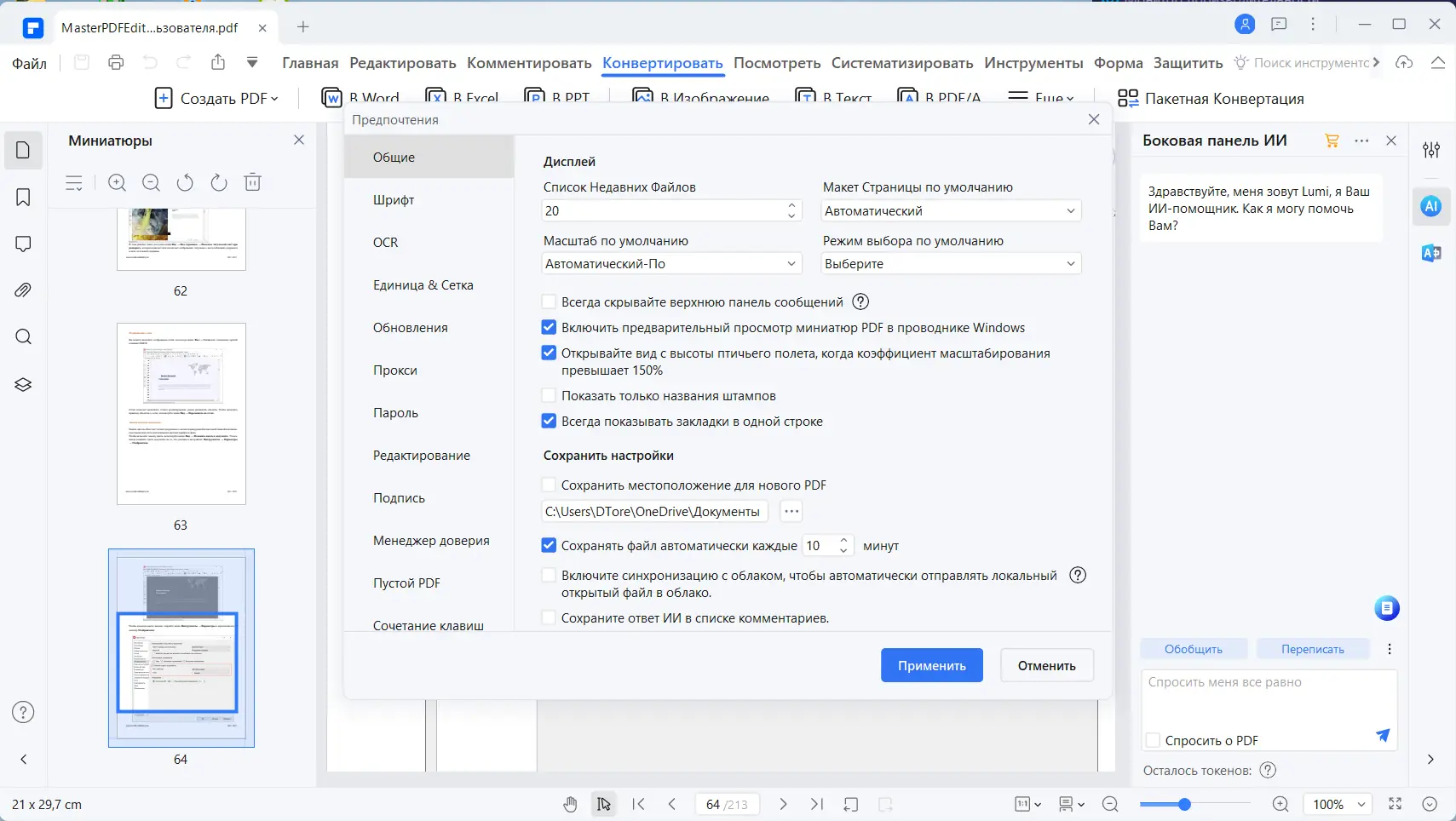Open the thumbnails options list menu
The width and height of the screenshot is (1456, 821).
click(74, 182)
